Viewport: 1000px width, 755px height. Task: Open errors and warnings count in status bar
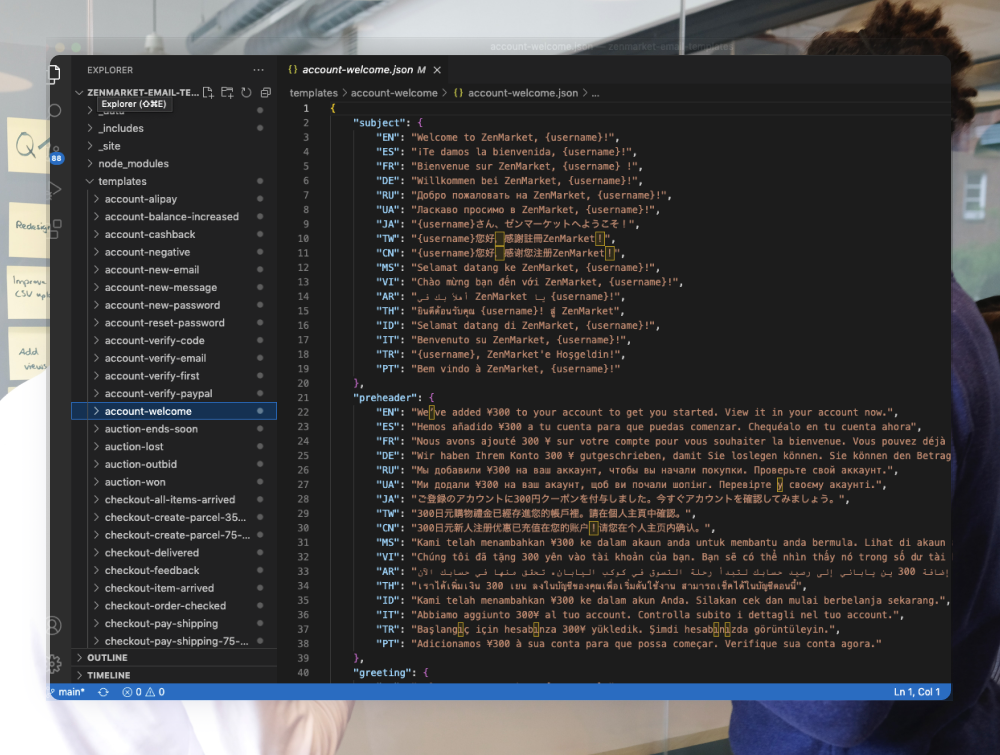(143, 692)
